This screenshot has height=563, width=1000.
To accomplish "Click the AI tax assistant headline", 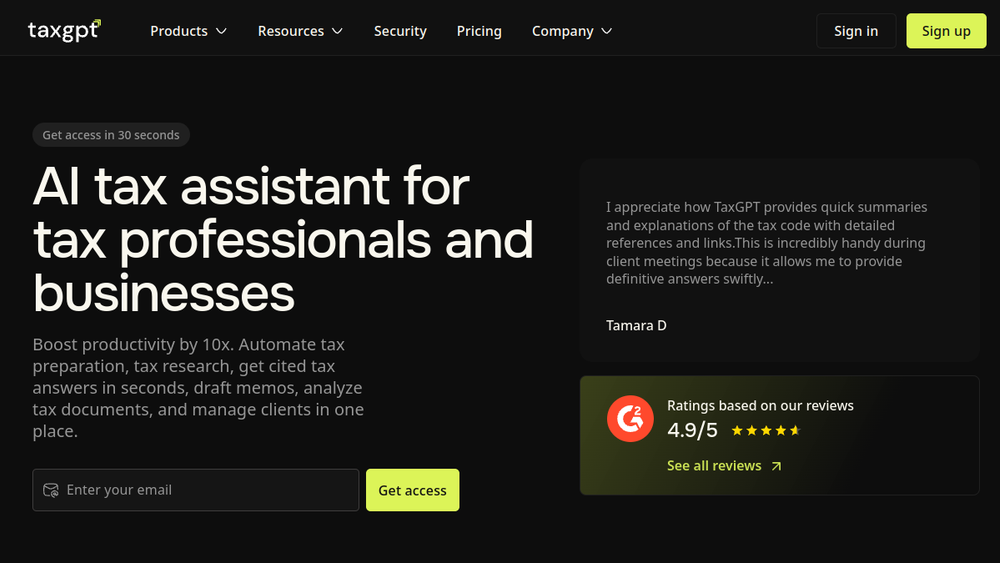I will tap(283, 239).
